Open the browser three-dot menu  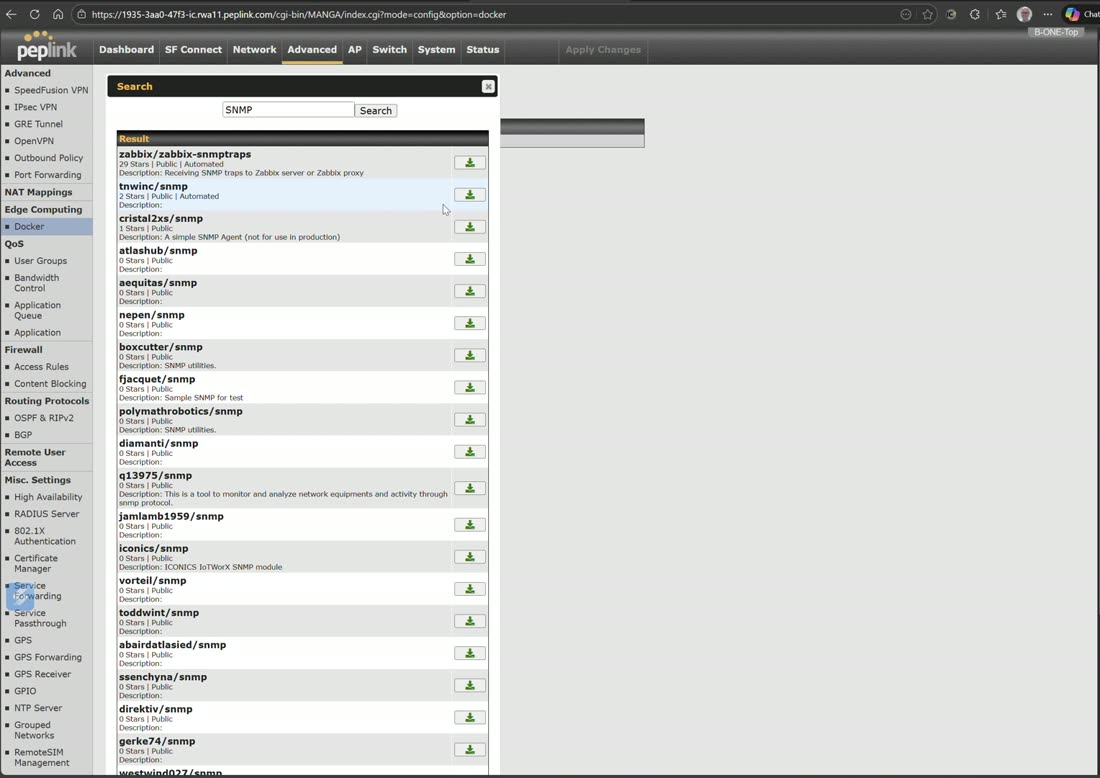click(x=1047, y=14)
